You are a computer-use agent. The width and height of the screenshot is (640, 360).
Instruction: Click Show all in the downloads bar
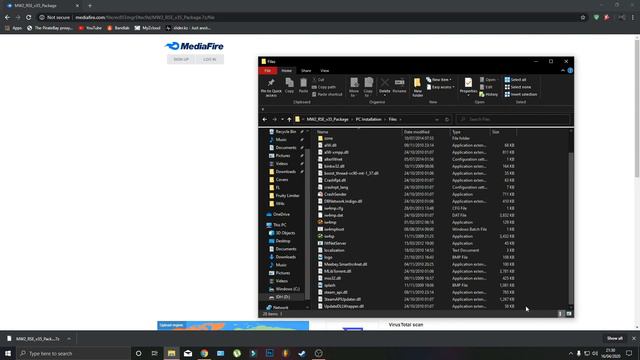click(x=614, y=338)
